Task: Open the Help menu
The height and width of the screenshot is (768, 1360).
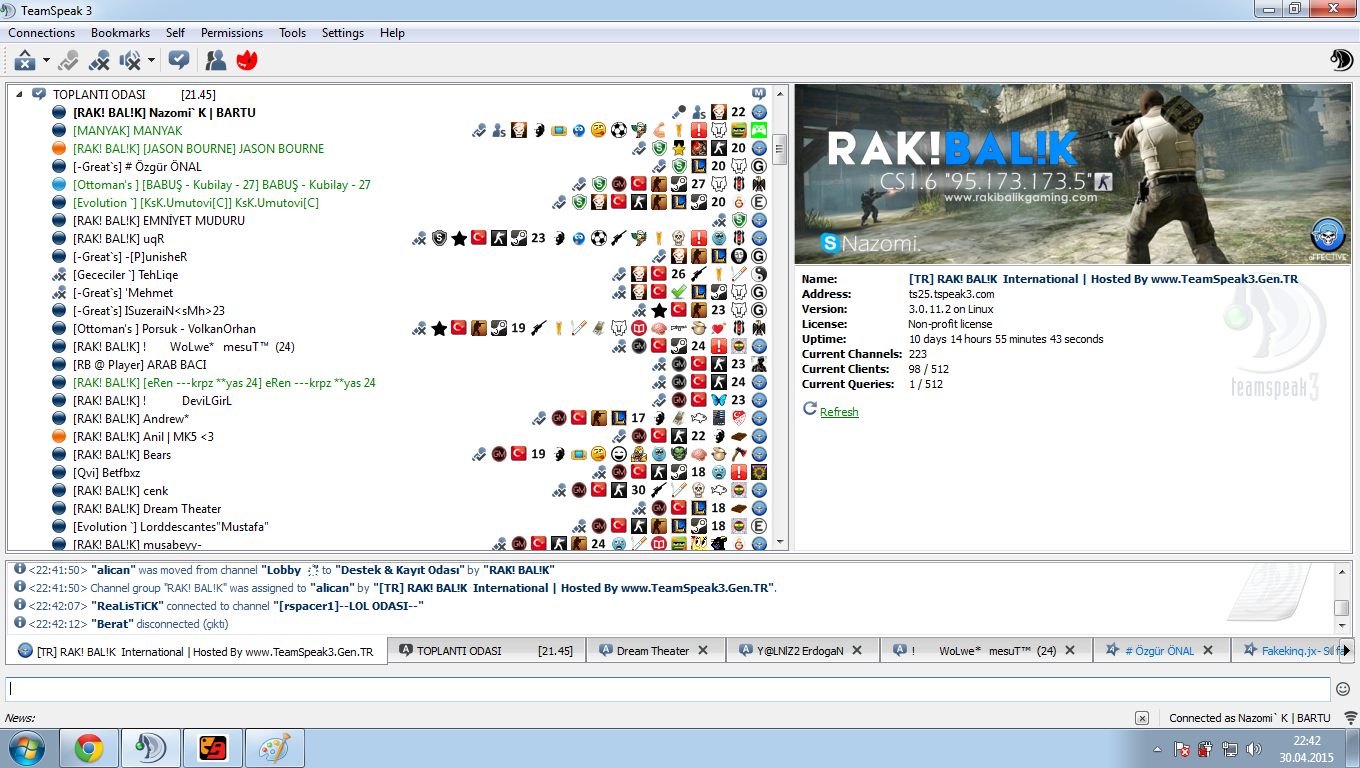Action: 392,33
